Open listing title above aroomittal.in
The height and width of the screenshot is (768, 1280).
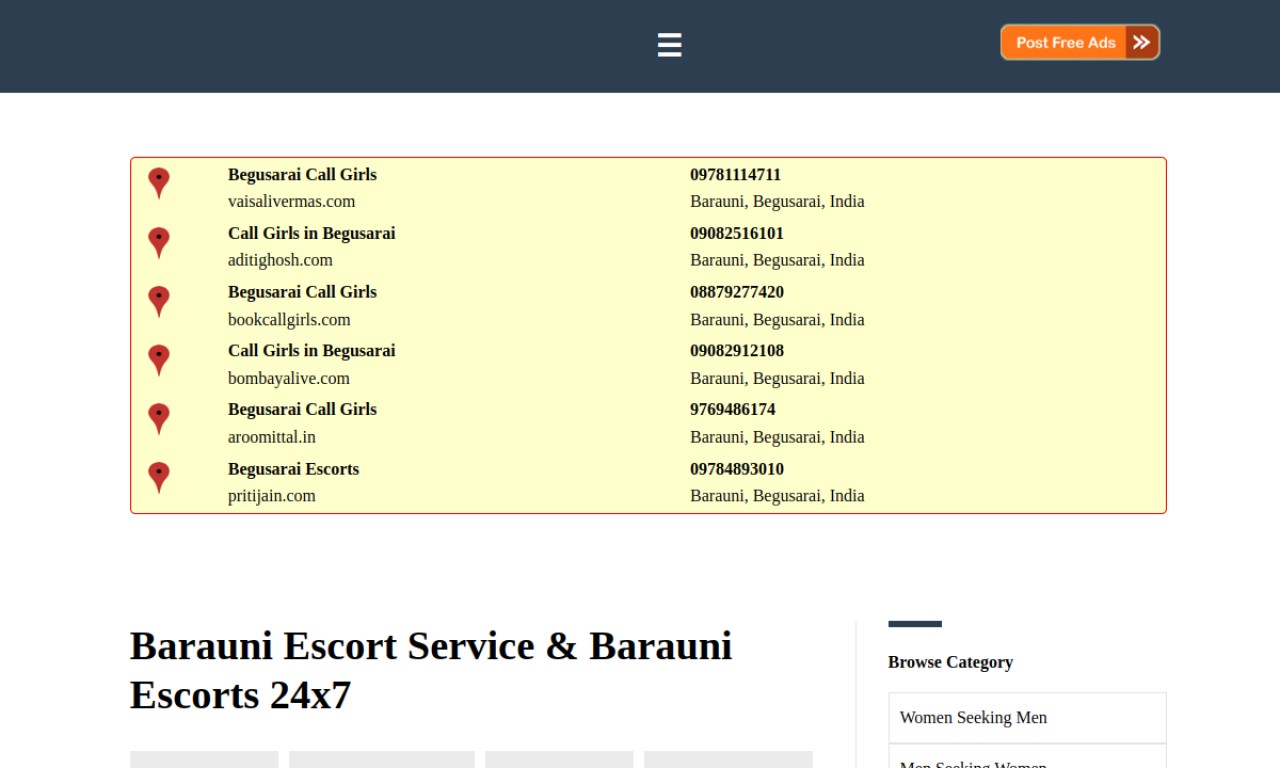302,409
